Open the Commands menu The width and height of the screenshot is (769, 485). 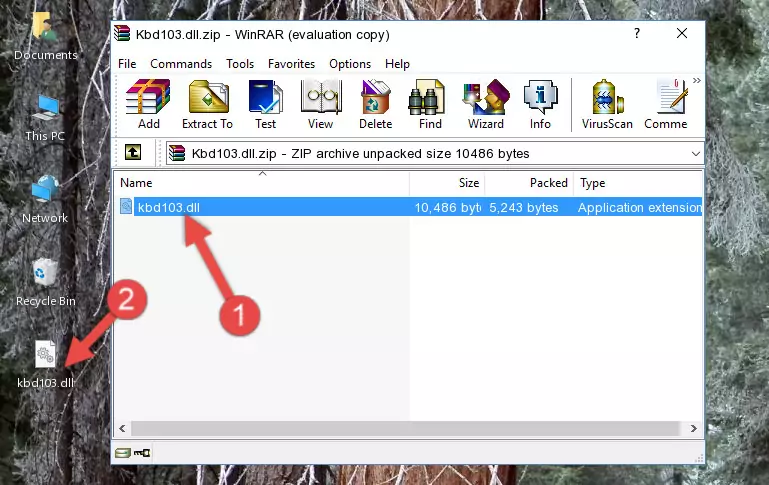coord(181,64)
